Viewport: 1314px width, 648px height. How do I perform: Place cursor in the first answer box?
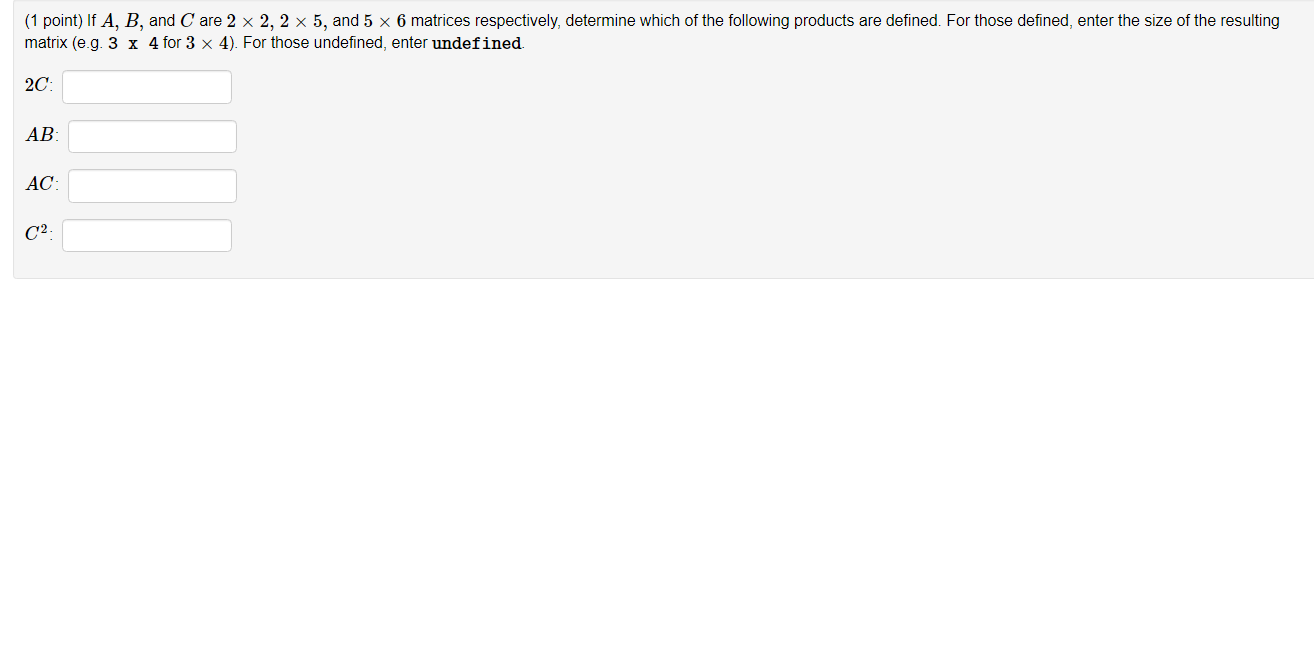coord(146,87)
